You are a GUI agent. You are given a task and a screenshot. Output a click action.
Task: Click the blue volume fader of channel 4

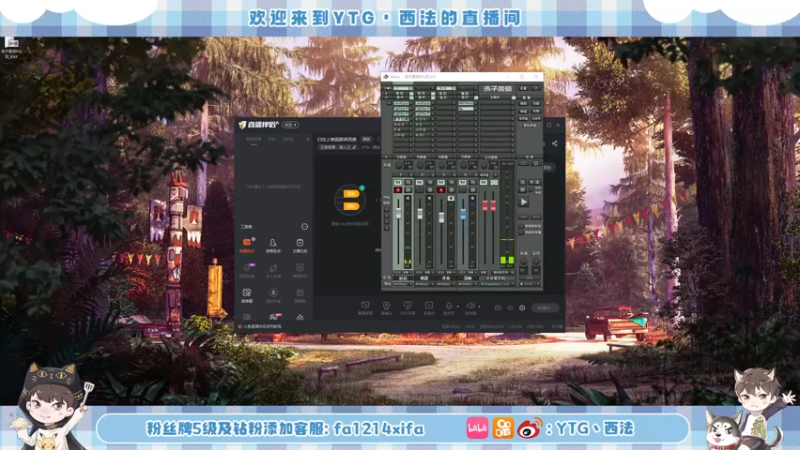pyautogui.click(x=463, y=214)
